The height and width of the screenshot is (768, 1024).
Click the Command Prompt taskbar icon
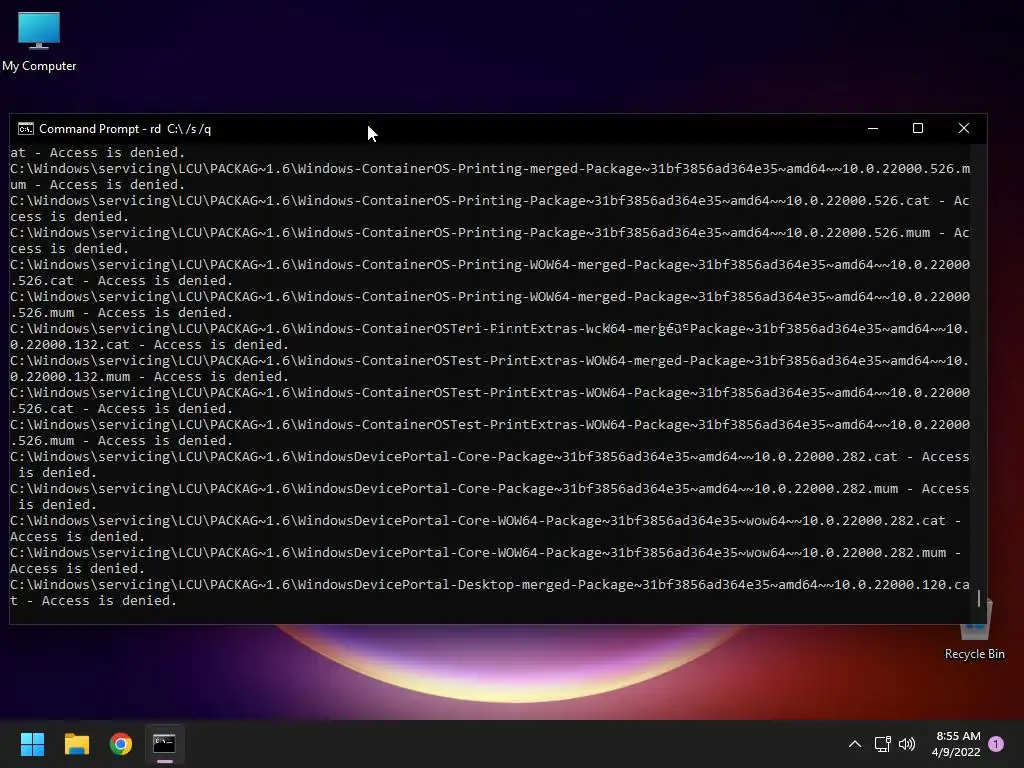coord(165,744)
